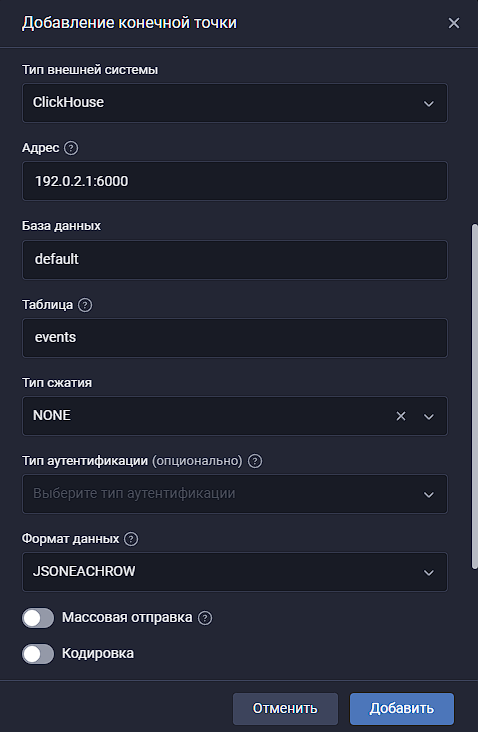Click the help icon next to Адрес
This screenshot has height=732, width=478.
(70, 148)
